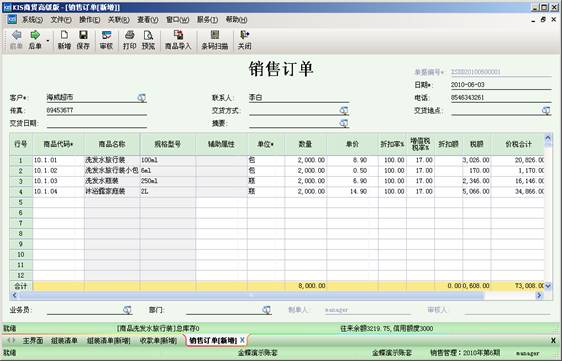The image size is (562, 361).
Task: Save the order with 保存 icon
Action: pyautogui.click(x=83, y=39)
